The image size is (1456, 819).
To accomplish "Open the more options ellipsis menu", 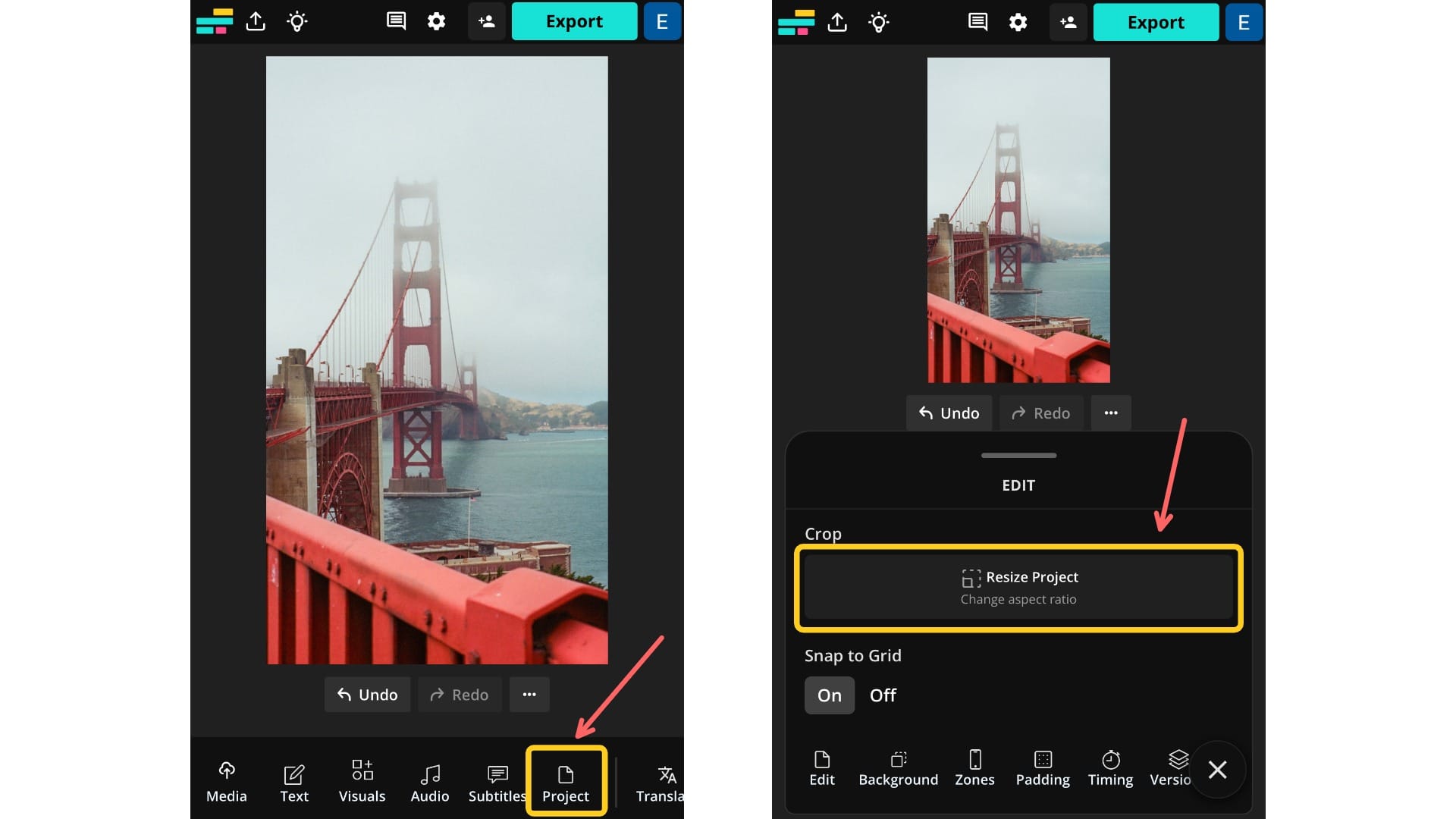I will point(529,694).
